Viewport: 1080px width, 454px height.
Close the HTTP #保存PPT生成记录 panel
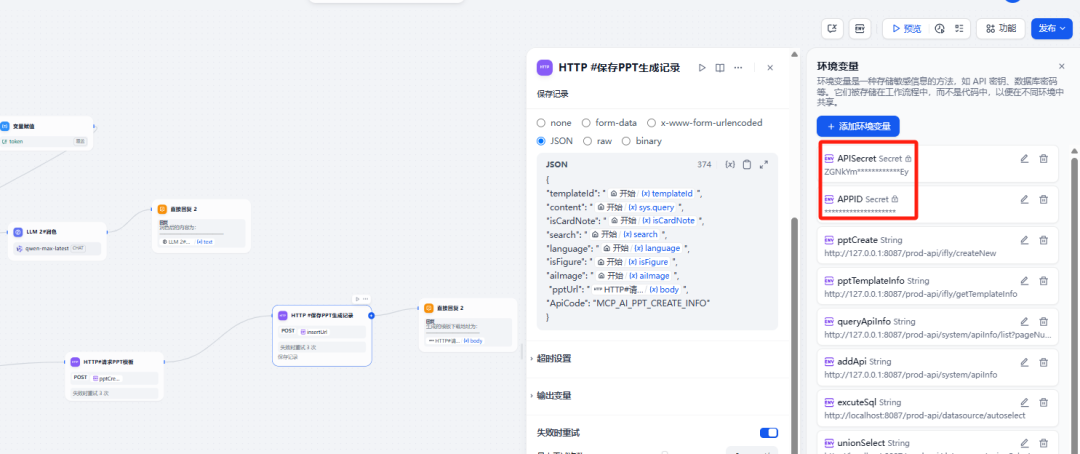[770, 68]
